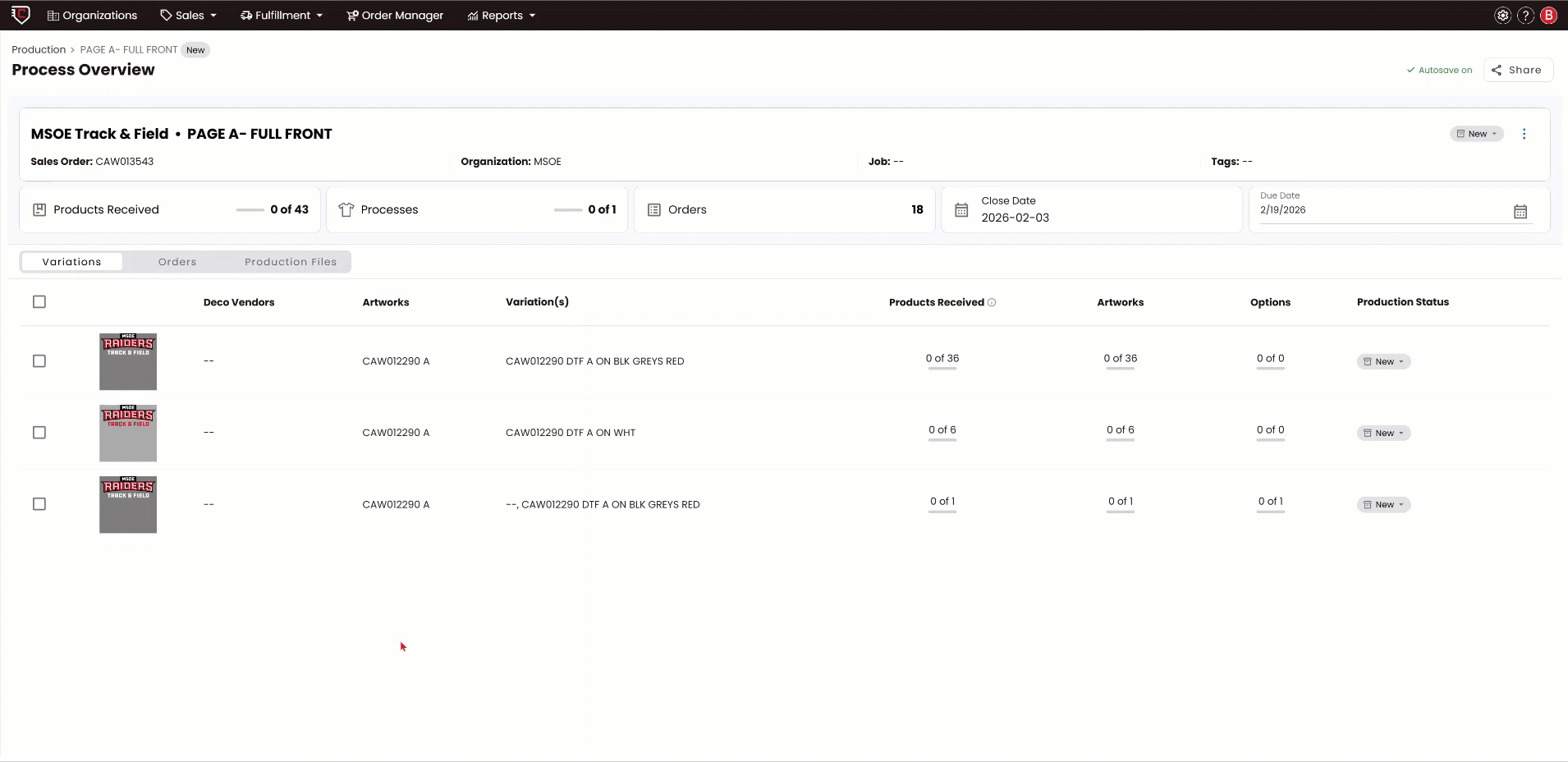Check the first variation row checkbox
Viewport: 1568px width, 762px height.
tap(39, 361)
